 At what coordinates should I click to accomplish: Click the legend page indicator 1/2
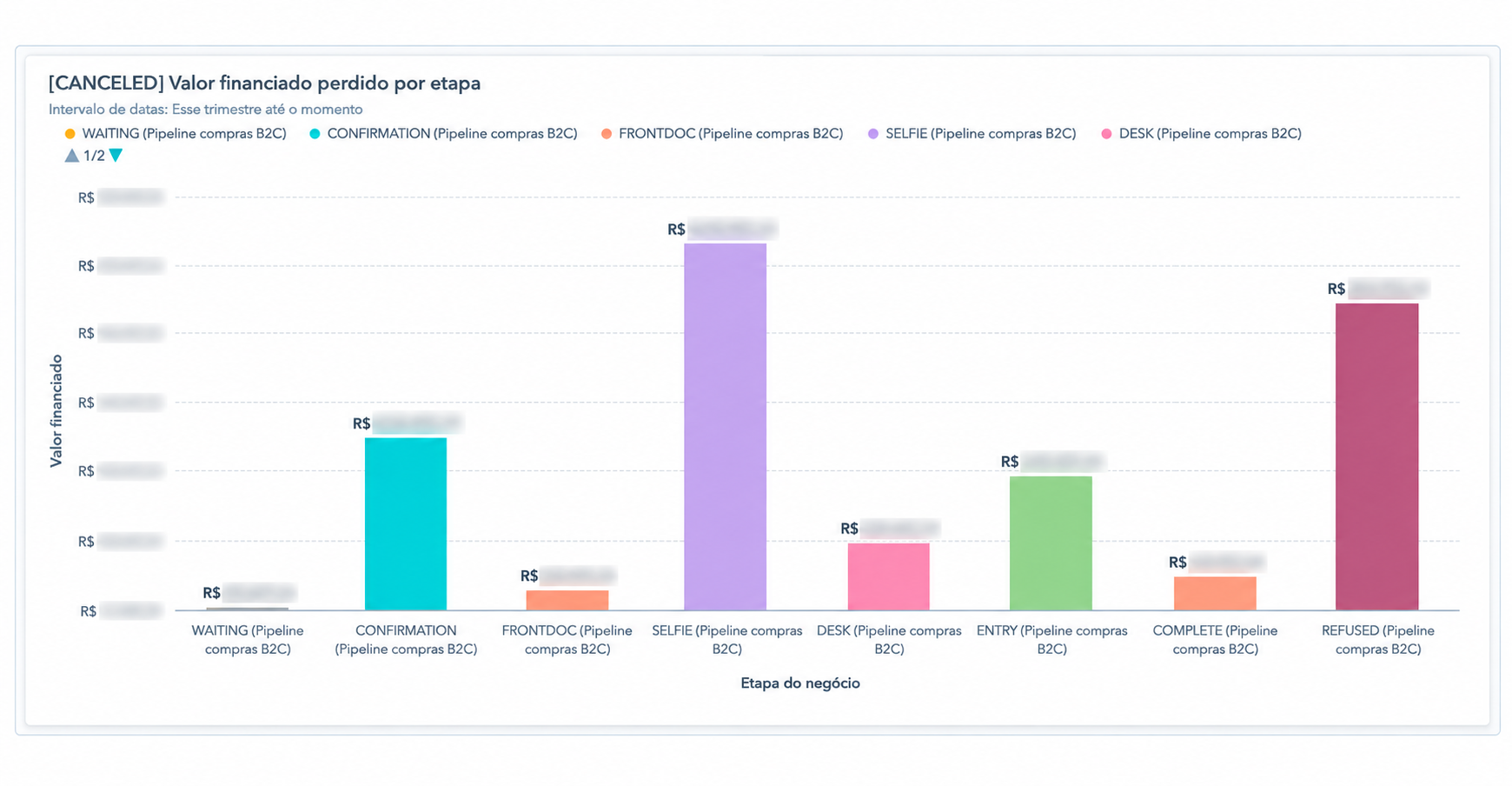click(x=94, y=156)
